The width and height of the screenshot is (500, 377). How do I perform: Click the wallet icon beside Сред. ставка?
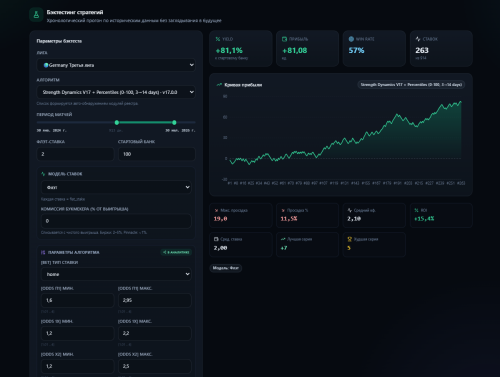pos(216,239)
